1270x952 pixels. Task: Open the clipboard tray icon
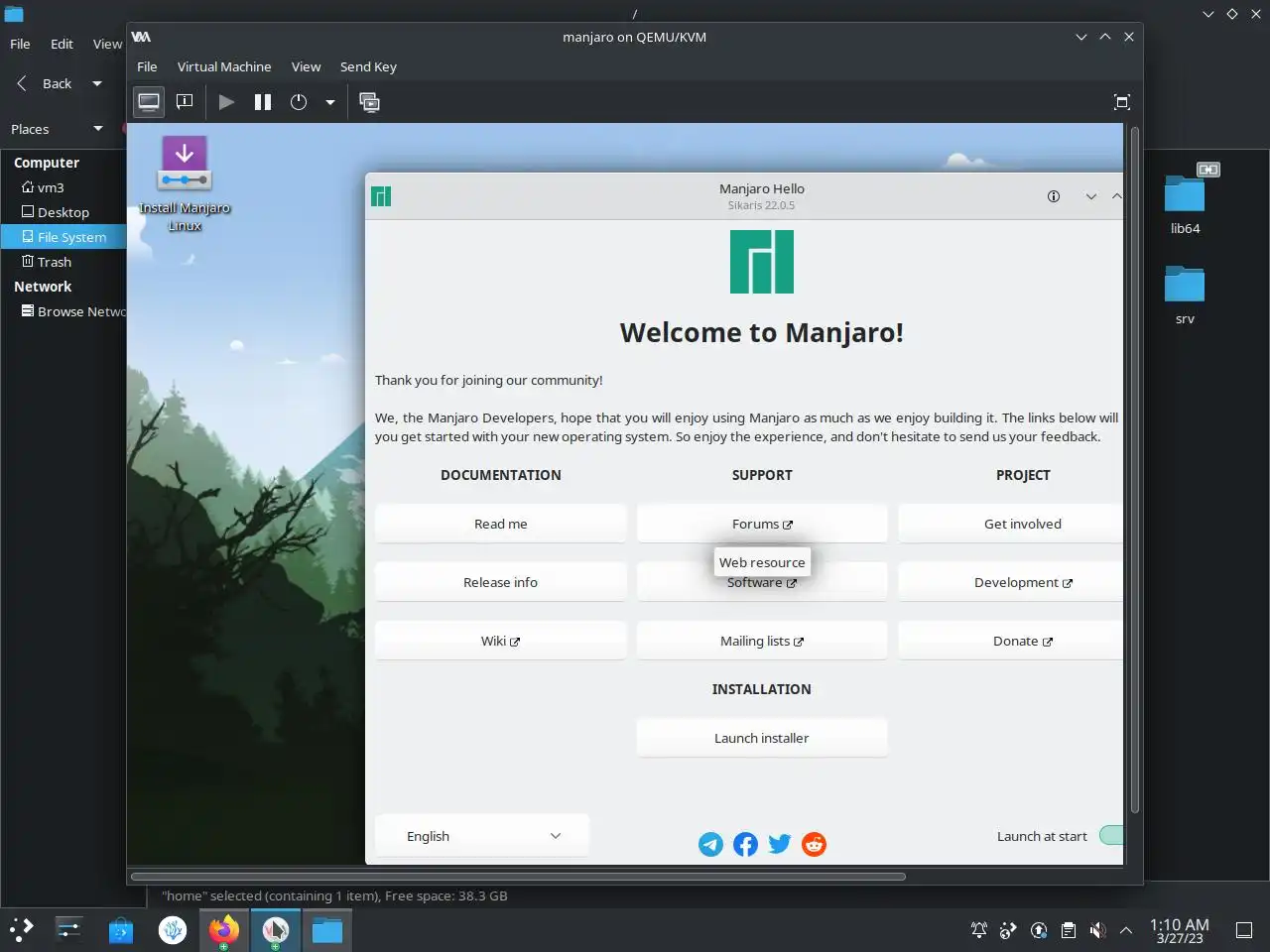click(1068, 930)
